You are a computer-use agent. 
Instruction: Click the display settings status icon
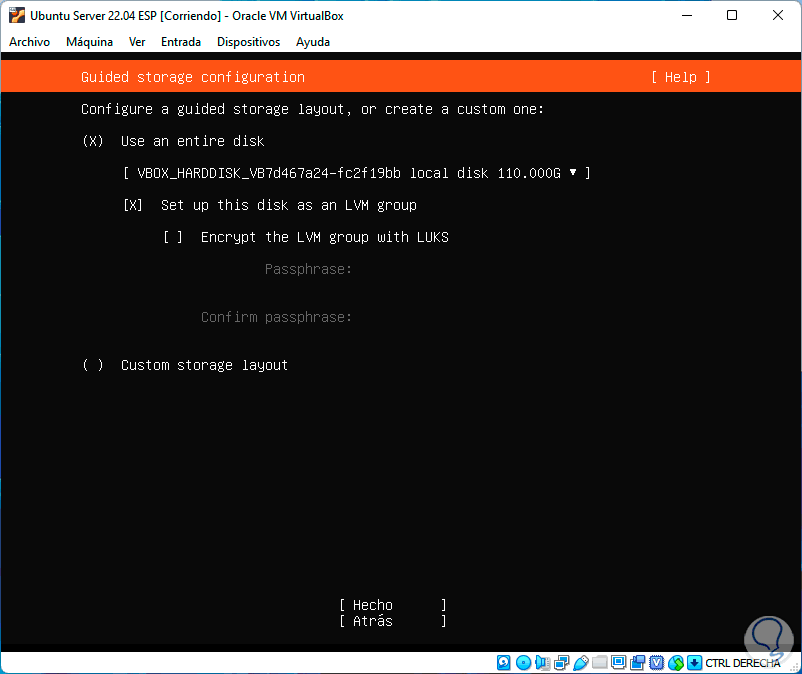click(618, 663)
